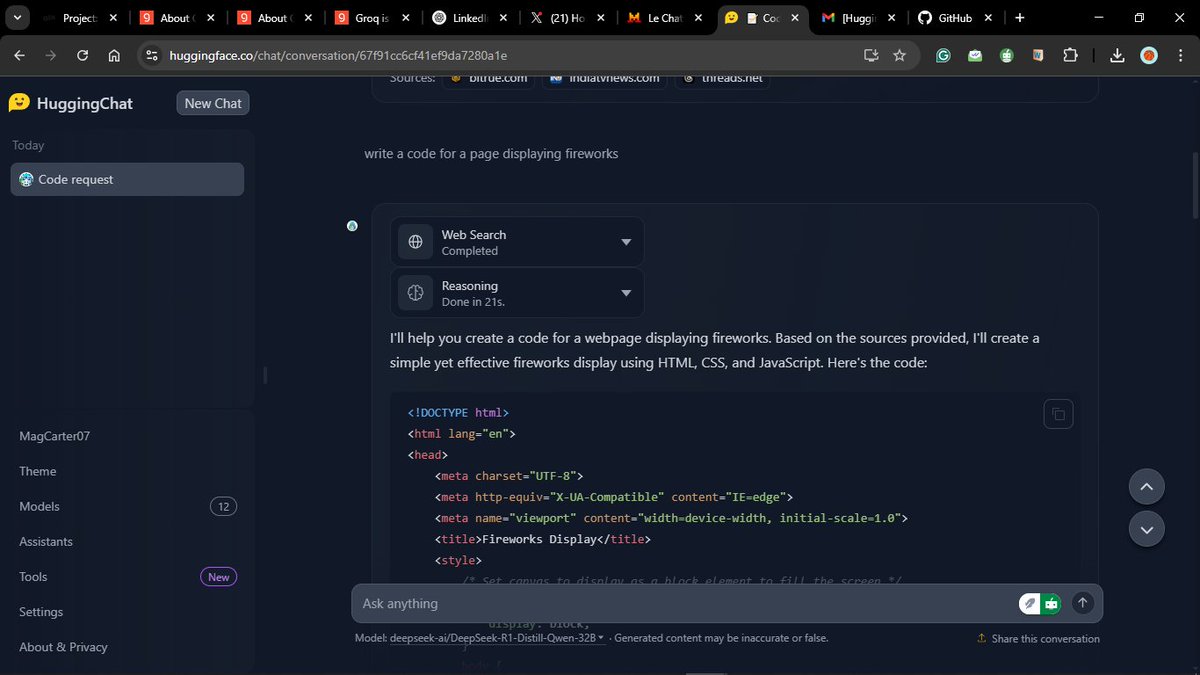Image resolution: width=1200 pixels, height=675 pixels.
Task: Open the indiatvnews.com source link
Action: (604, 78)
